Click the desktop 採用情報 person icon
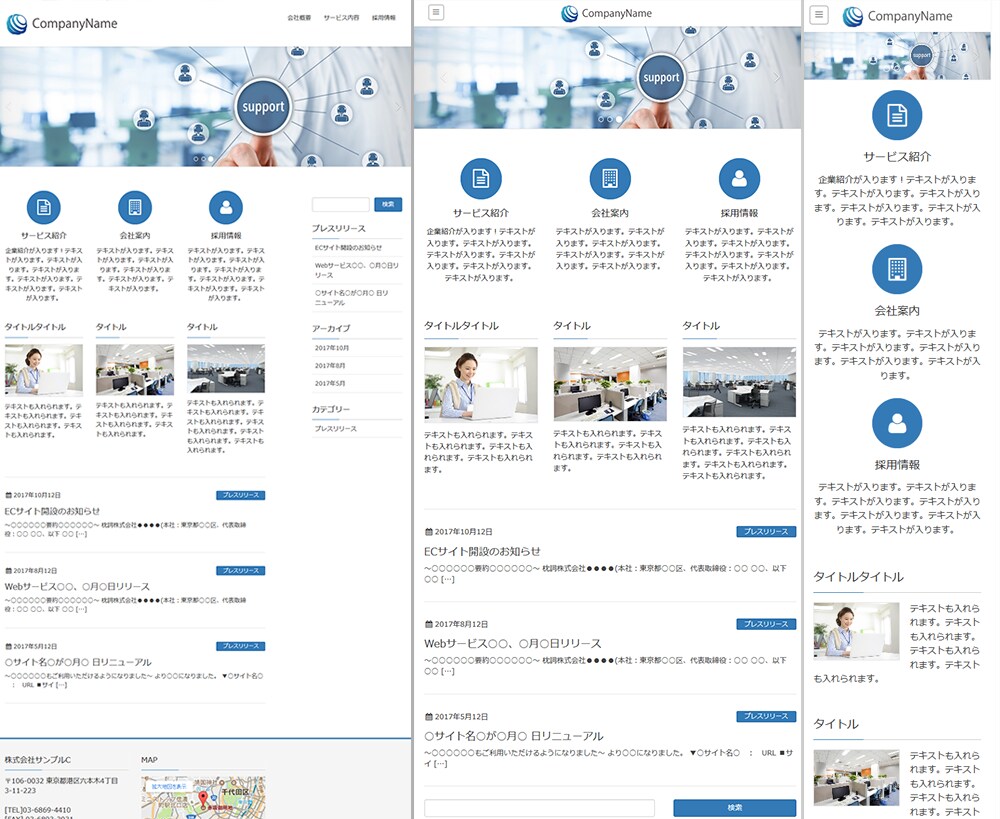 pyautogui.click(x=226, y=207)
